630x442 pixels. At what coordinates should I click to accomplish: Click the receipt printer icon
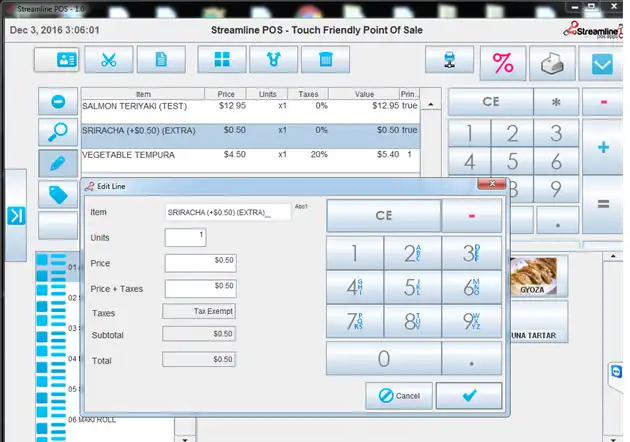click(x=552, y=63)
